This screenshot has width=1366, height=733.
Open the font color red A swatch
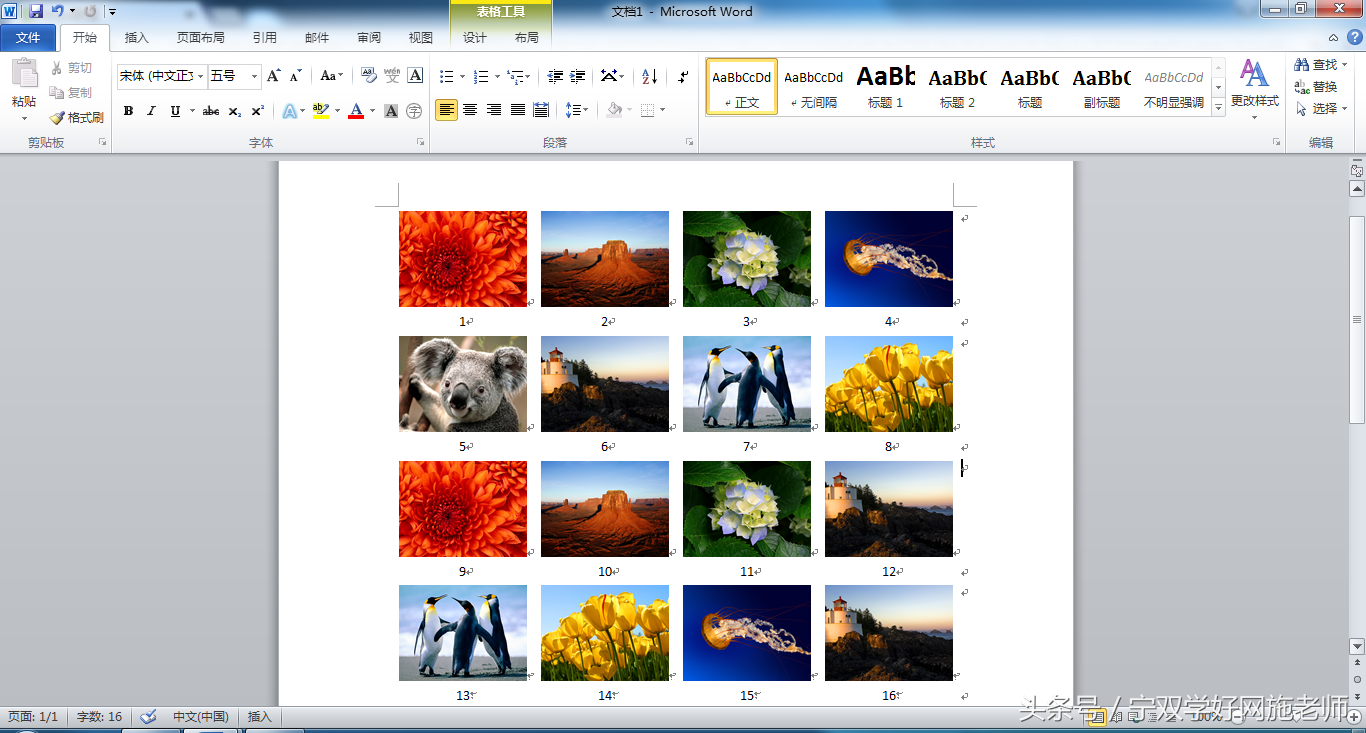point(356,111)
